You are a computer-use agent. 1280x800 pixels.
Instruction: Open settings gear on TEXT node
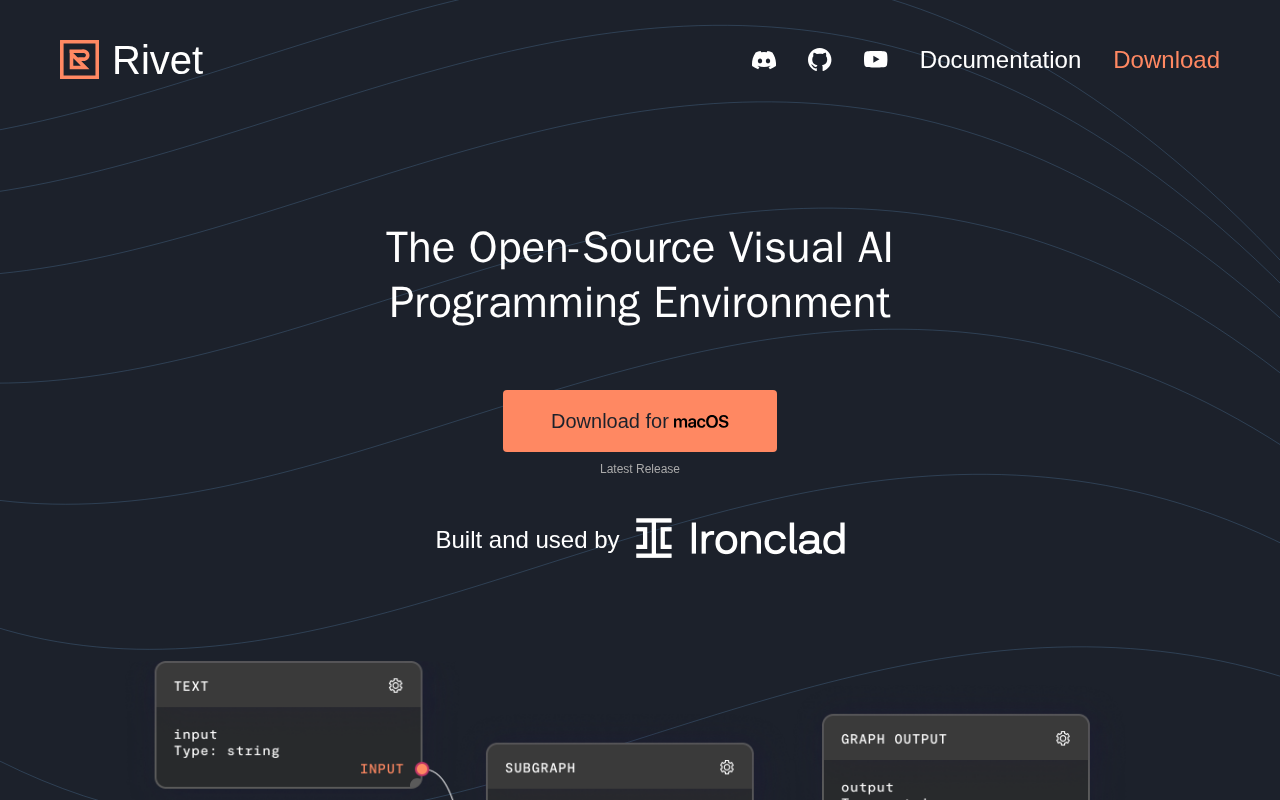click(x=396, y=685)
